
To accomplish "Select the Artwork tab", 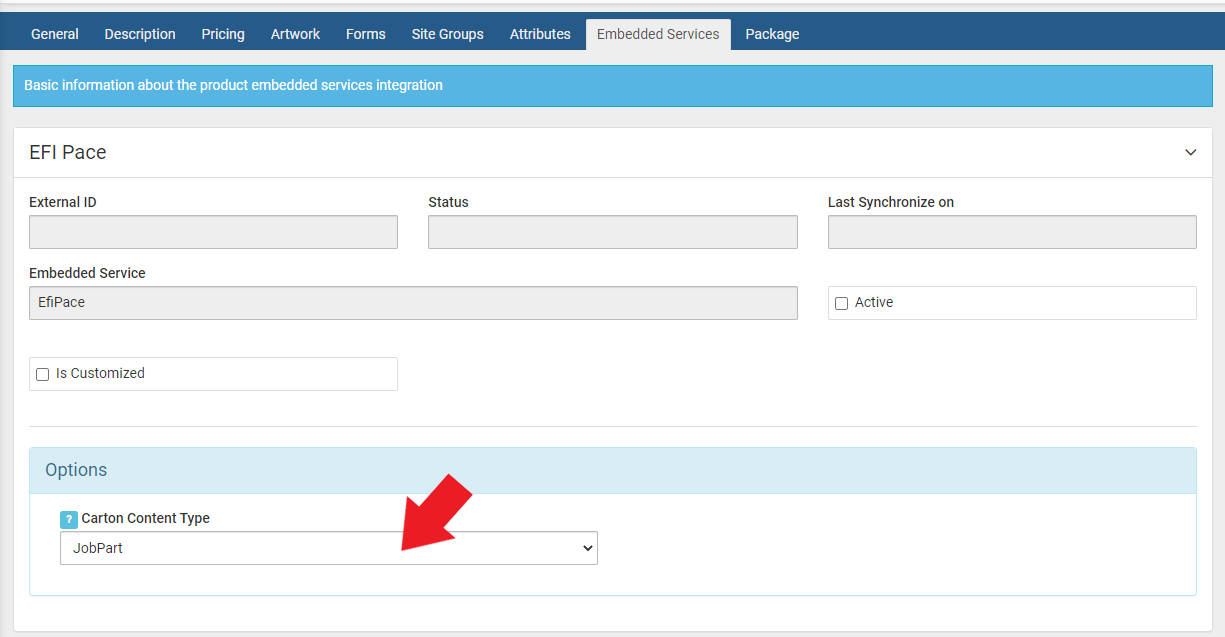I will [x=295, y=34].
